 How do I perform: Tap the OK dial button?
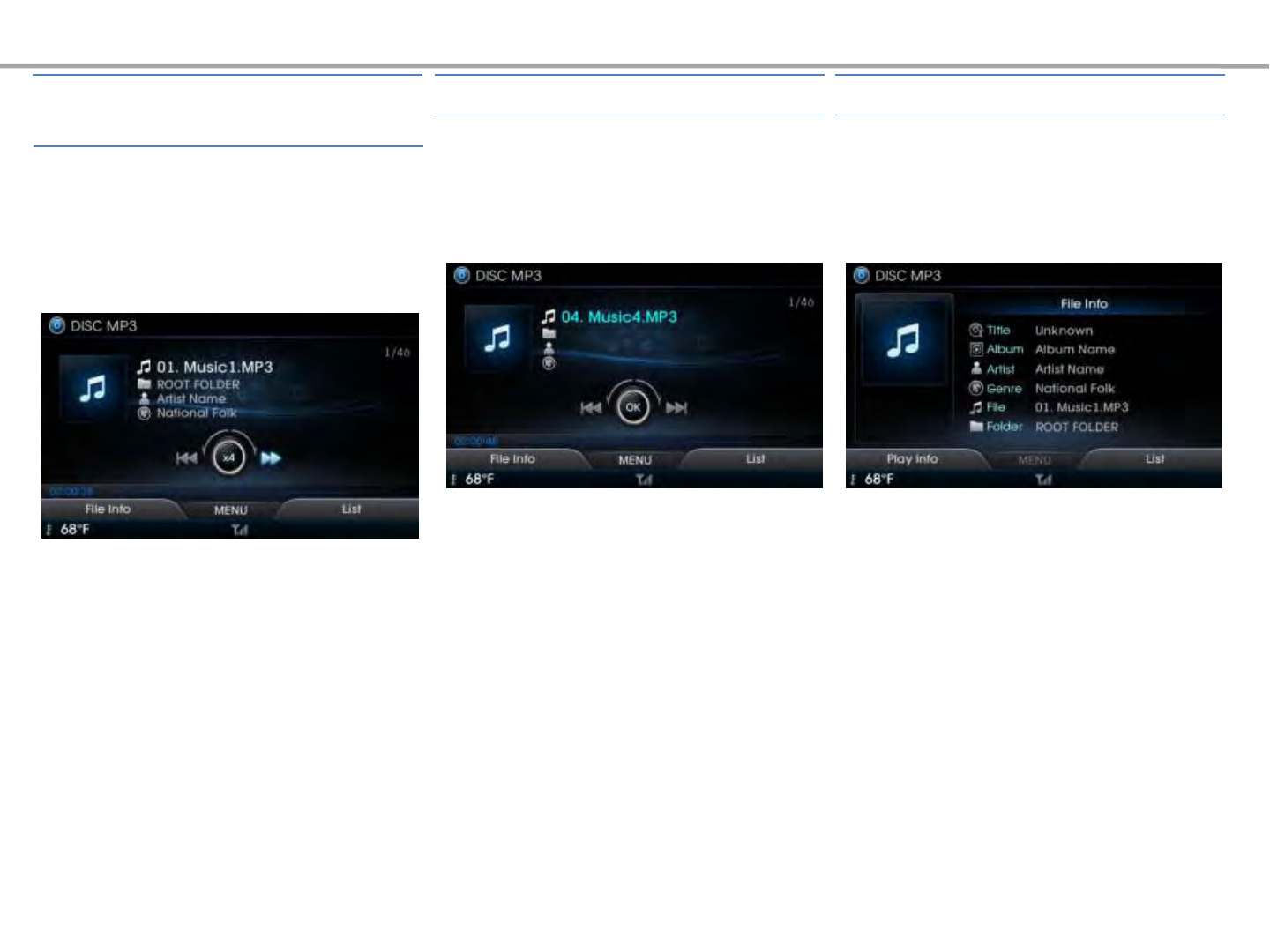tap(633, 407)
